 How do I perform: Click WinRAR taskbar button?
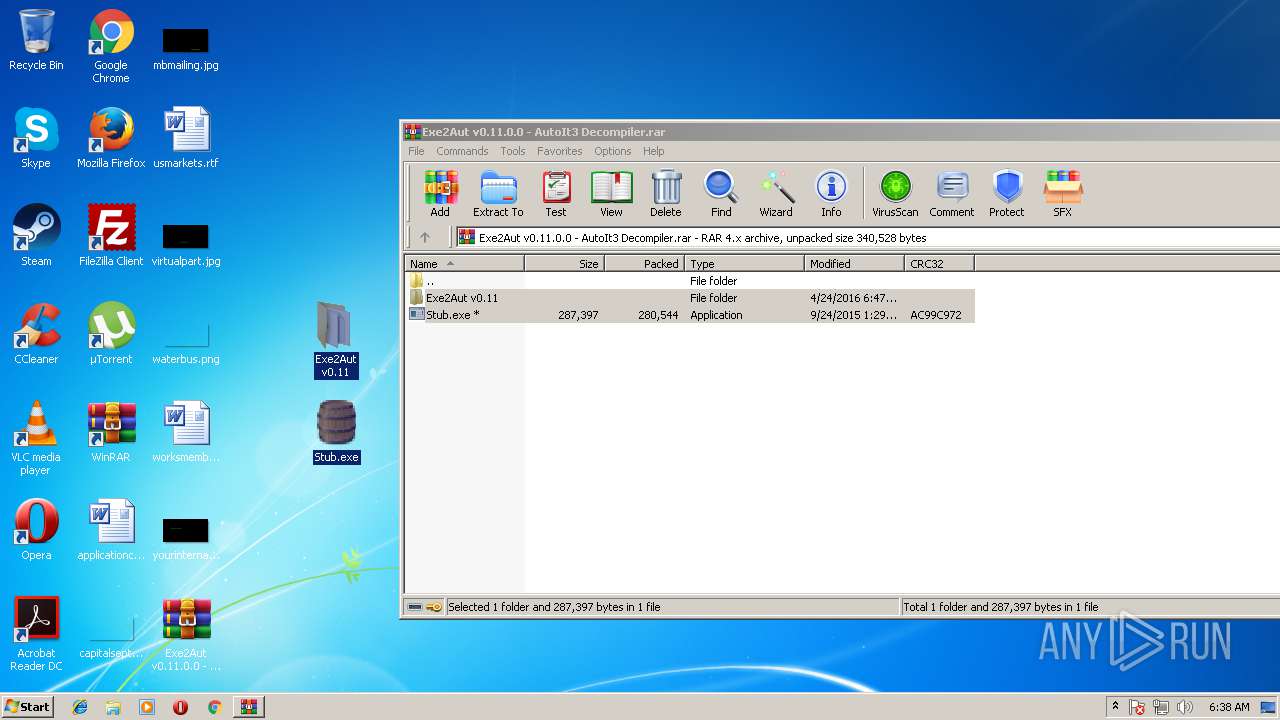pyautogui.click(x=248, y=707)
